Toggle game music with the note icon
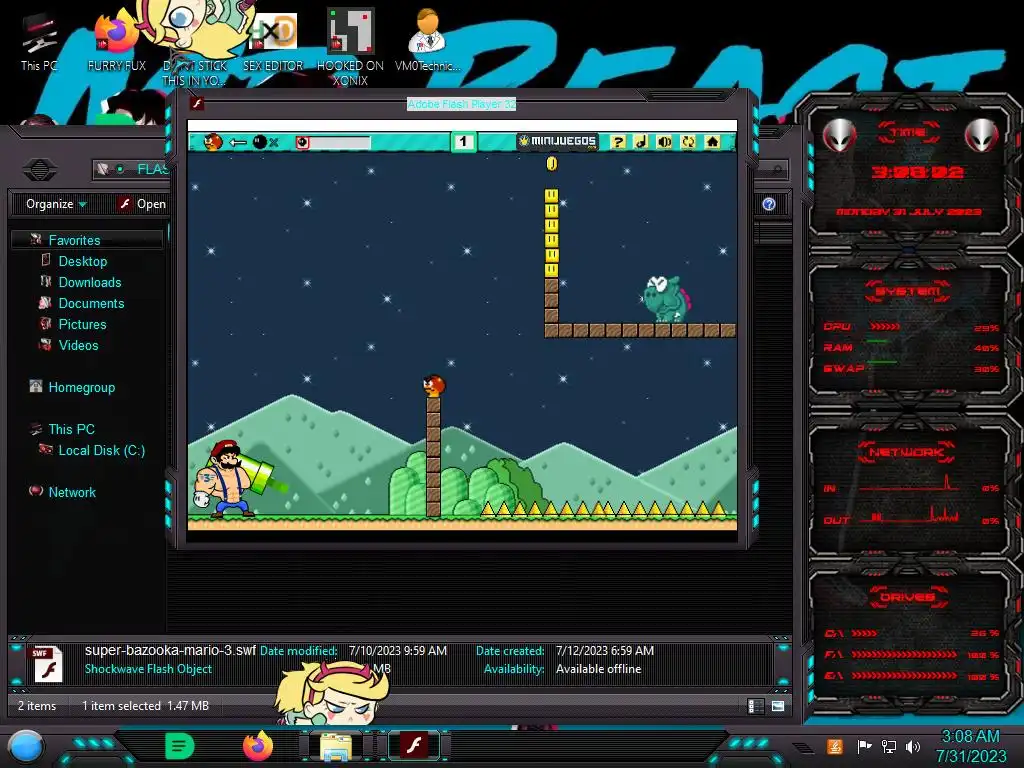Screen dimensions: 1024x768 pos(641,142)
